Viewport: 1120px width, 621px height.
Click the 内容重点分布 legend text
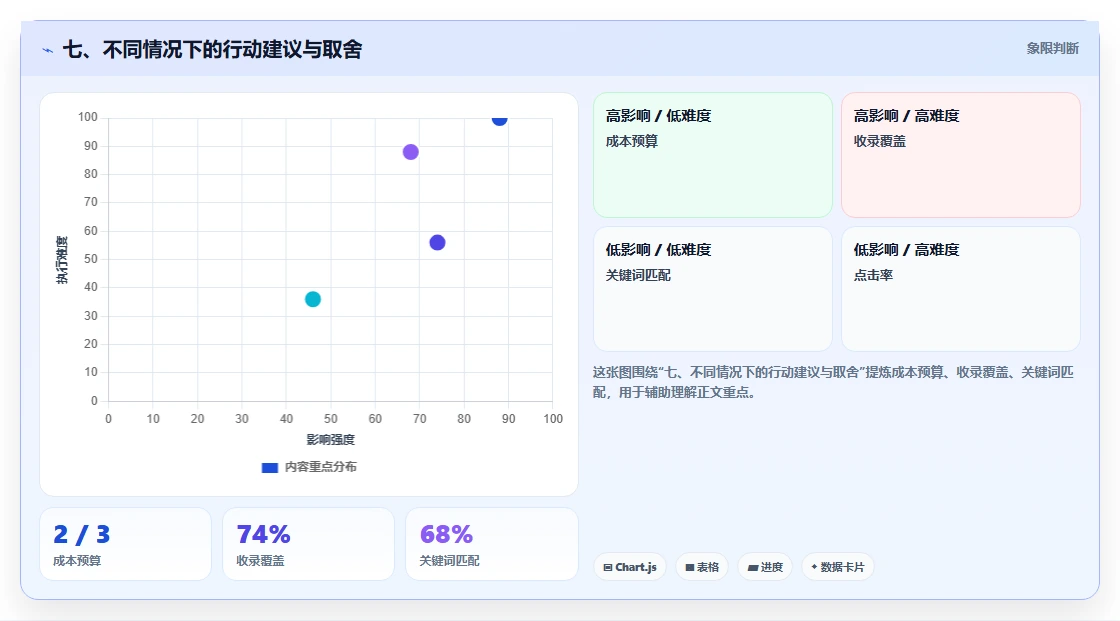pyautogui.click(x=321, y=467)
